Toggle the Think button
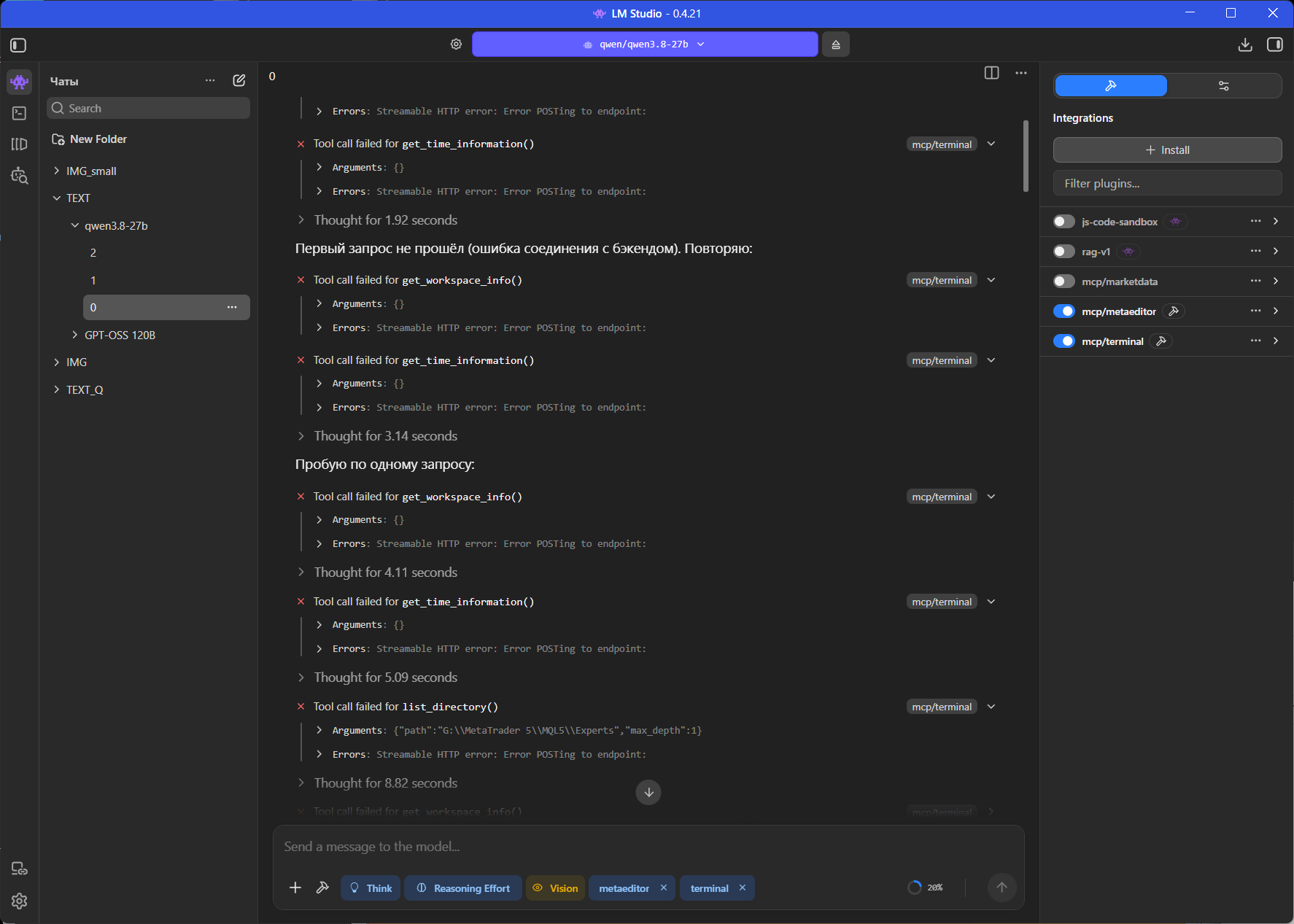 371,888
